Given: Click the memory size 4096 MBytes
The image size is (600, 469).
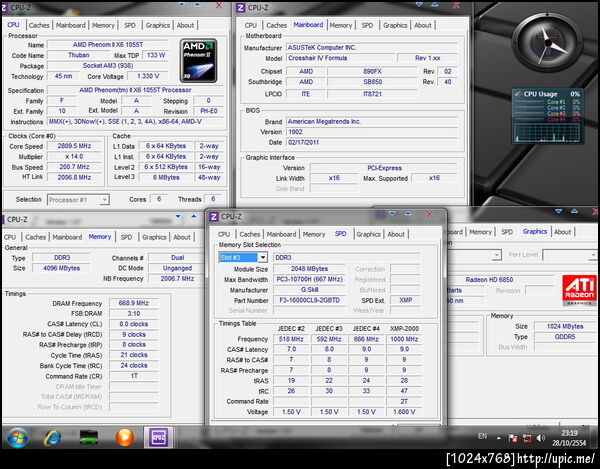Looking at the screenshot, I should point(62,268).
